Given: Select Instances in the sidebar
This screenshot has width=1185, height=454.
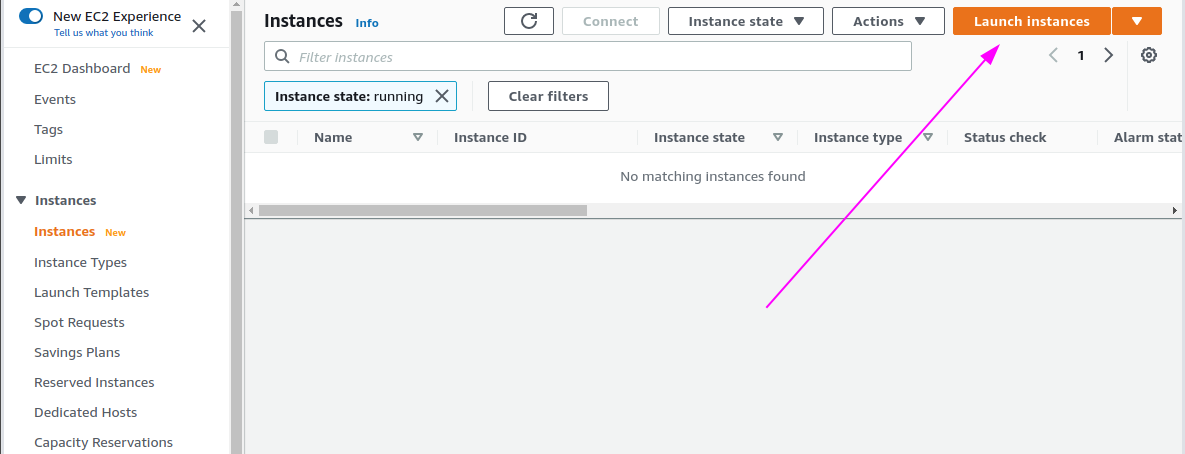Looking at the screenshot, I should tap(64, 232).
